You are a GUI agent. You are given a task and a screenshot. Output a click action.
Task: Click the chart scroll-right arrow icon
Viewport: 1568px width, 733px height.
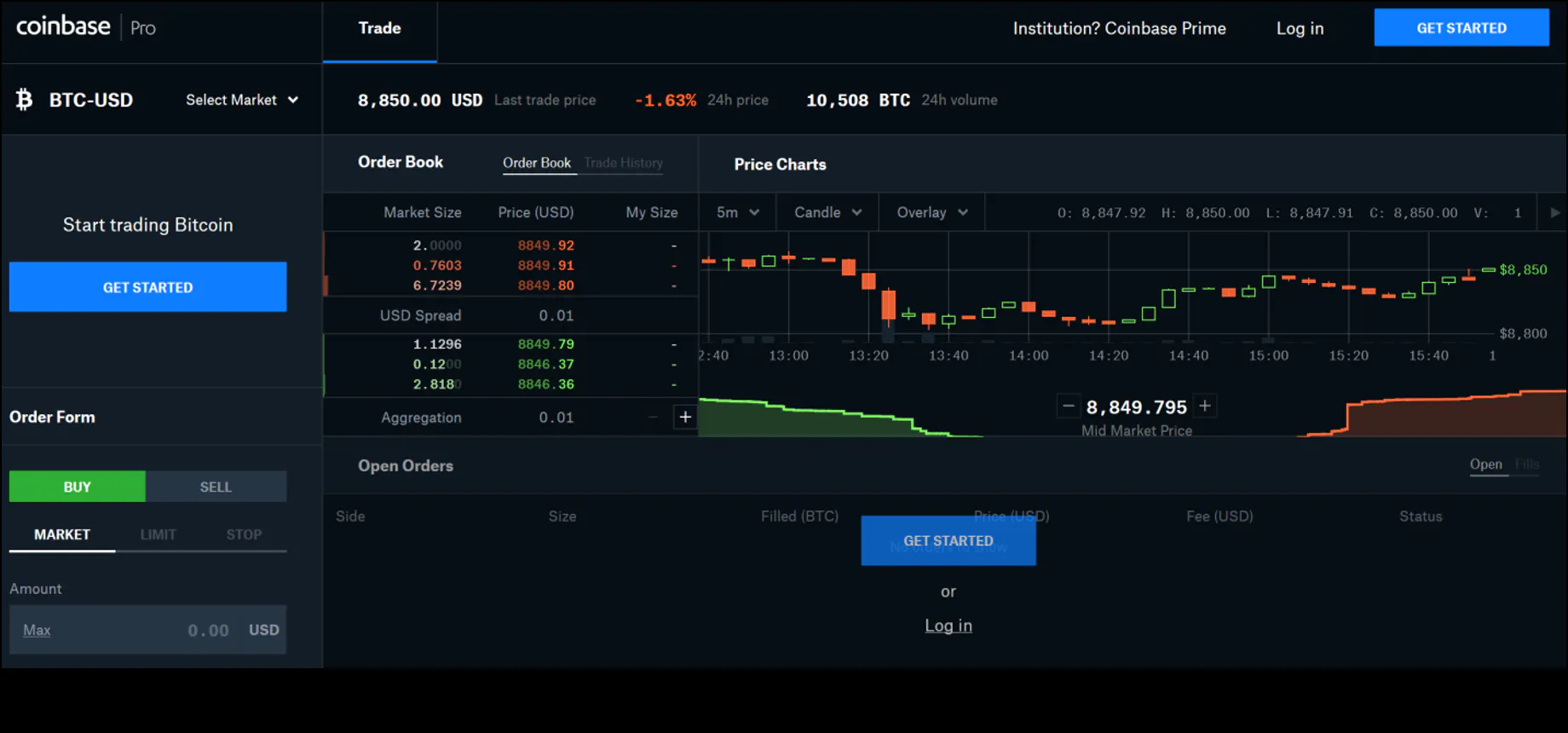click(1554, 212)
